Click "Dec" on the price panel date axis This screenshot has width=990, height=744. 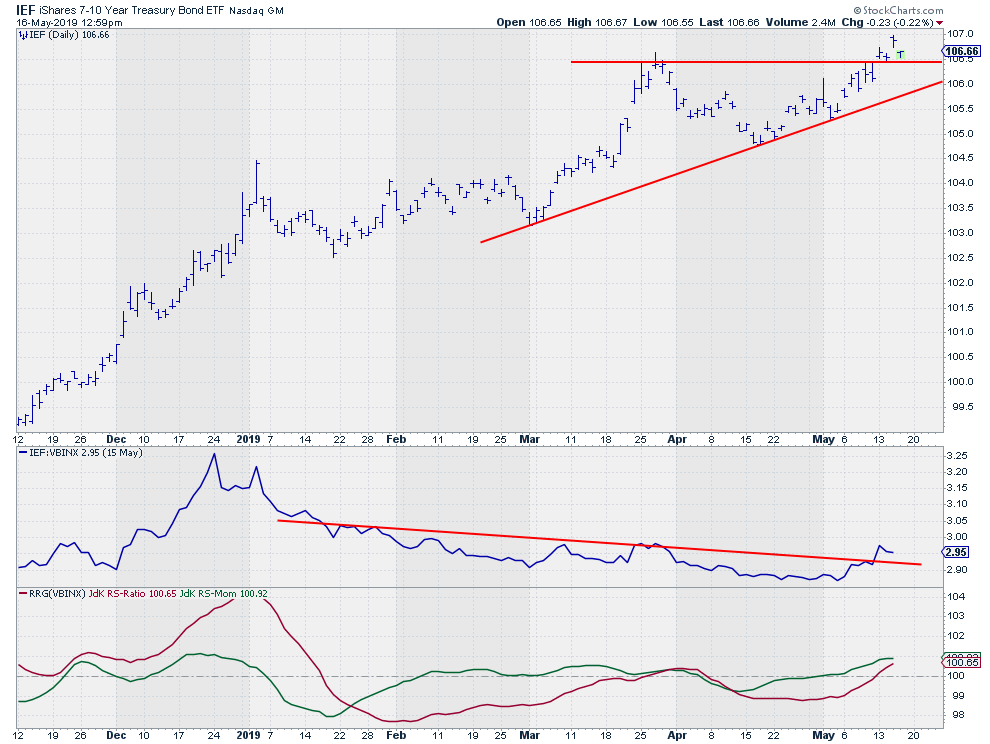(x=116, y=440)
